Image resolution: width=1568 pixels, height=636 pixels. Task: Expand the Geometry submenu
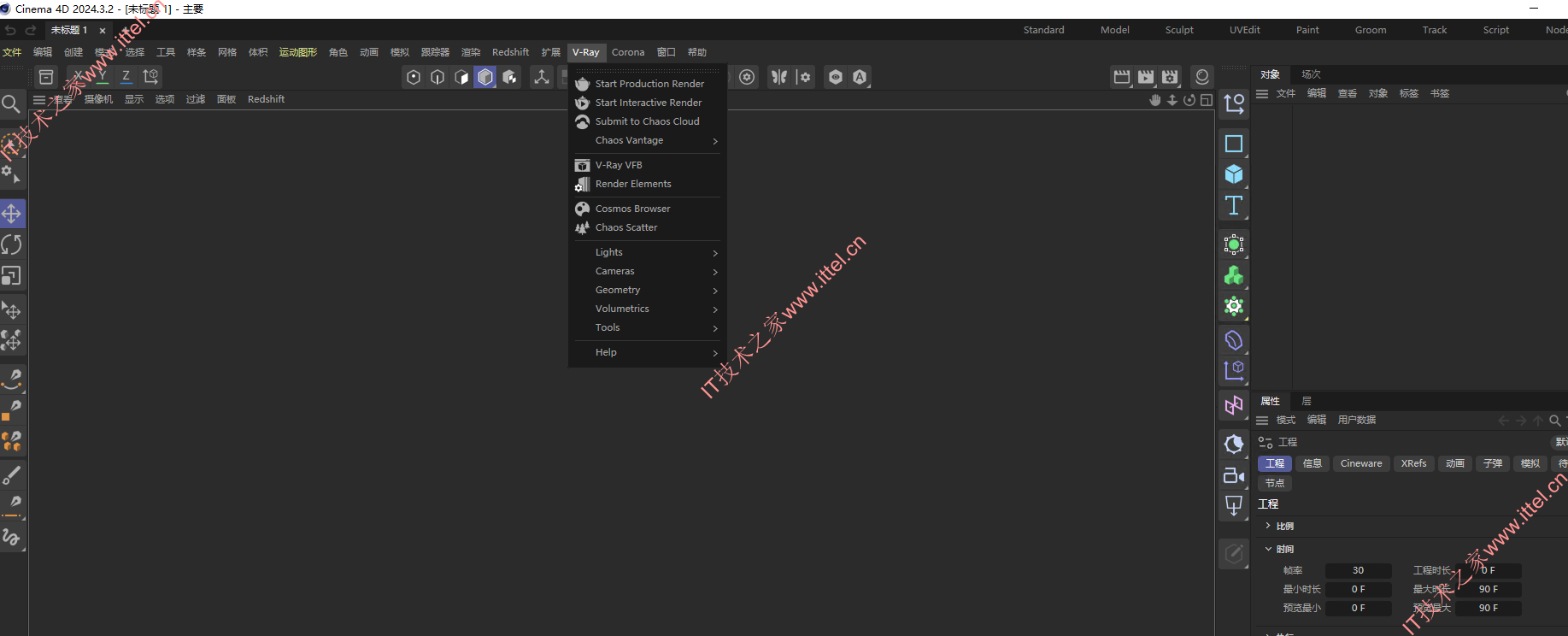click(648, 290)
